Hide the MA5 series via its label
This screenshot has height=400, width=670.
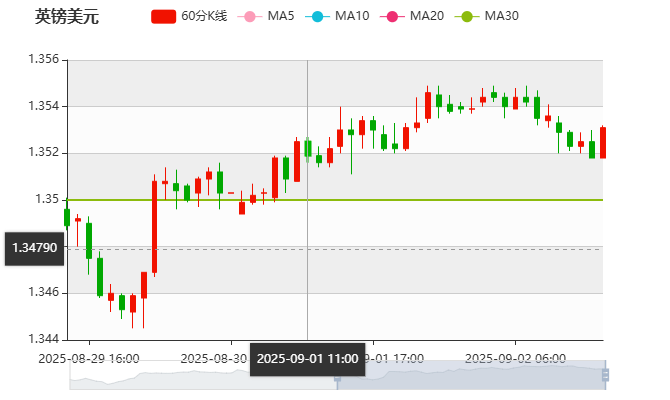(281, 16)
